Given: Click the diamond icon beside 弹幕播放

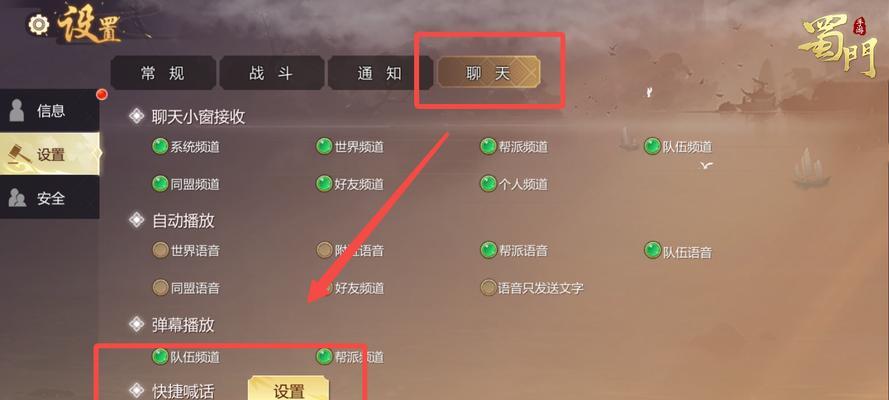Looking at the screenshot, I should pos(136,324).
